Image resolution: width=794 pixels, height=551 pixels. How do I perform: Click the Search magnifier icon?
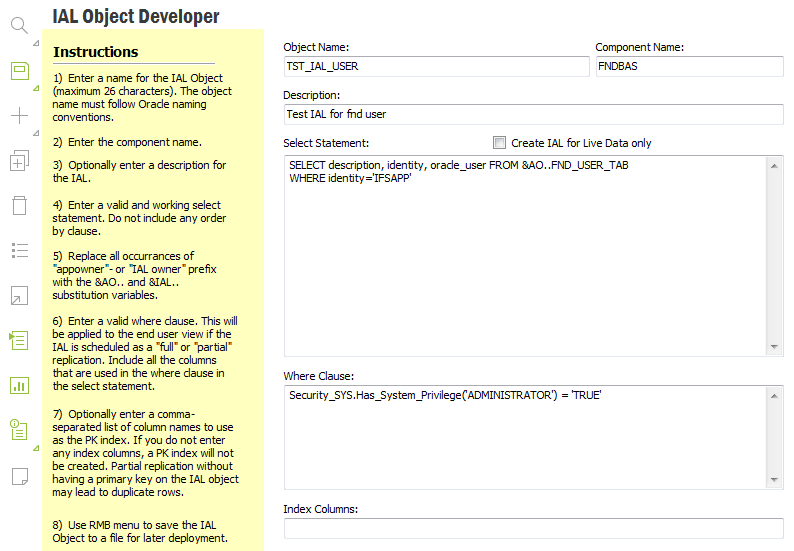click(x=19, y=25)
